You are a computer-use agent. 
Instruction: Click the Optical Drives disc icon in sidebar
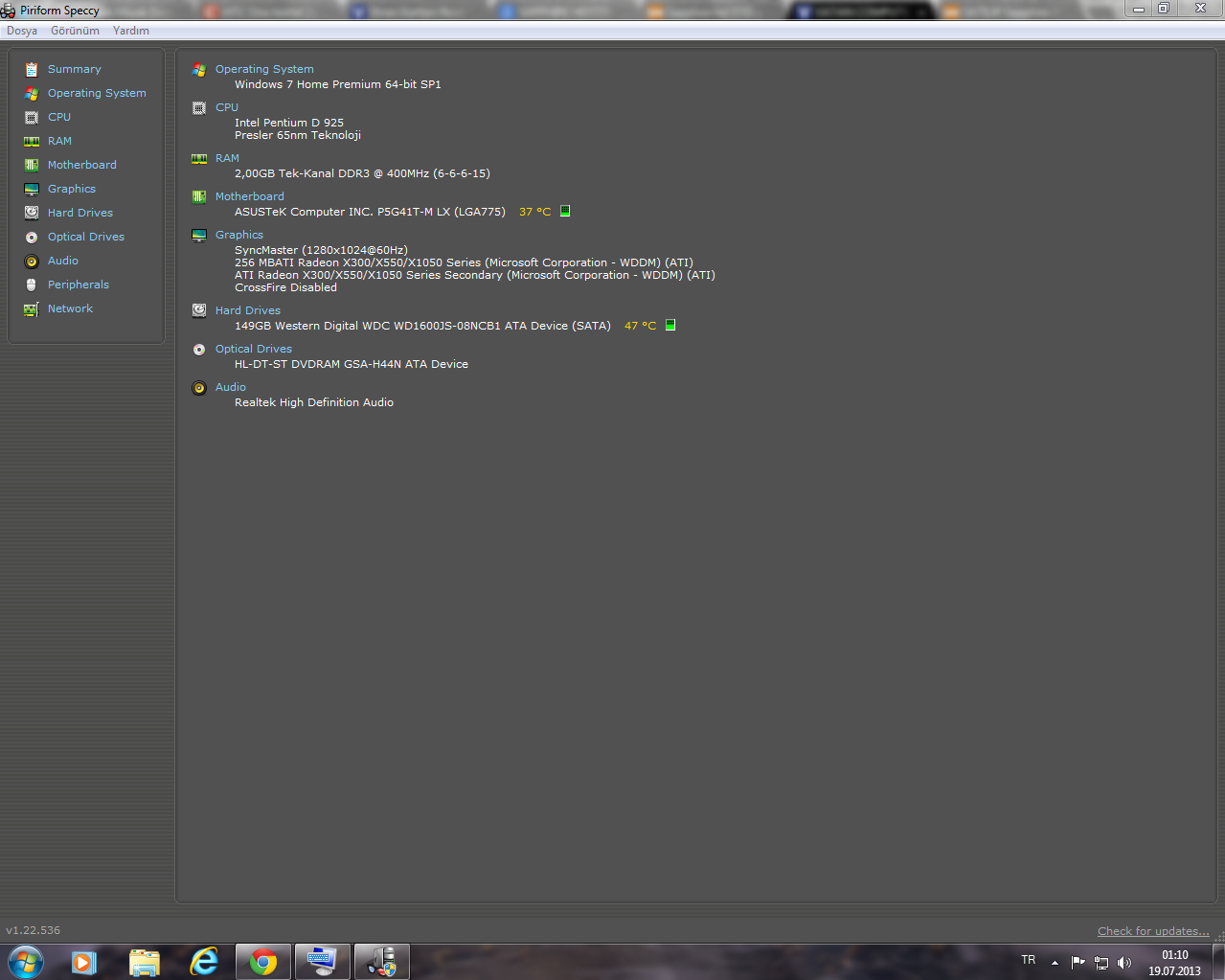(x=32, y=237)
